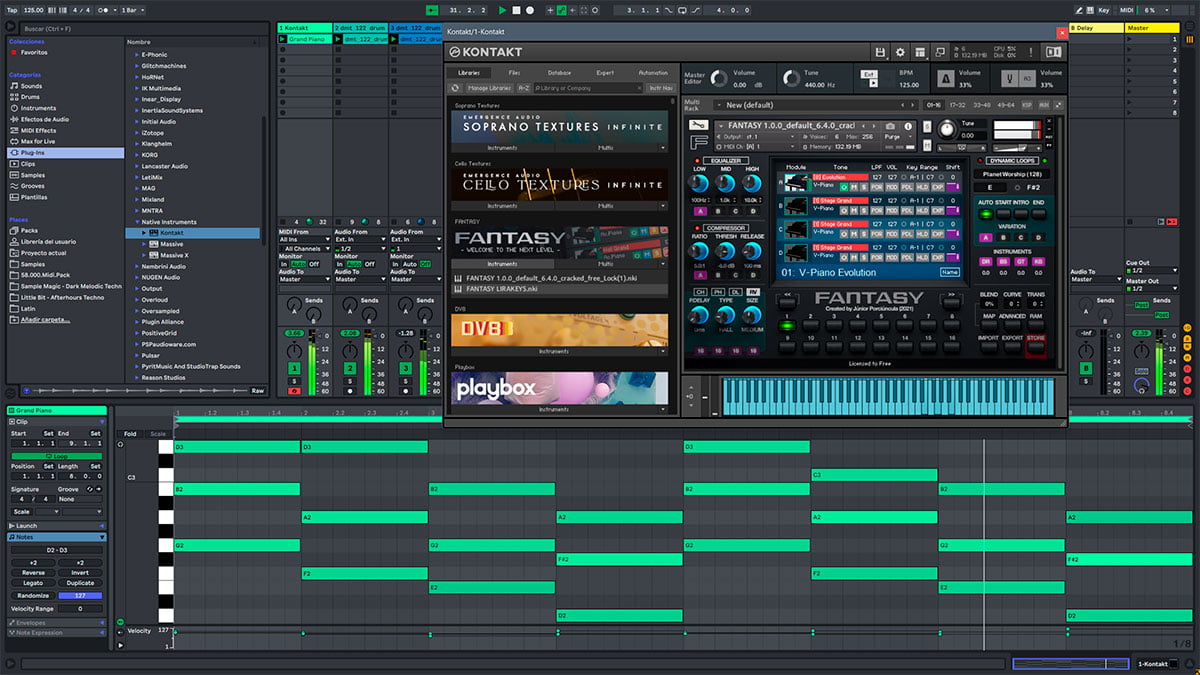This screenshot has height=675, width=1200.
Task: Select 17-32 multi rack page
Action: pos(957,104)
